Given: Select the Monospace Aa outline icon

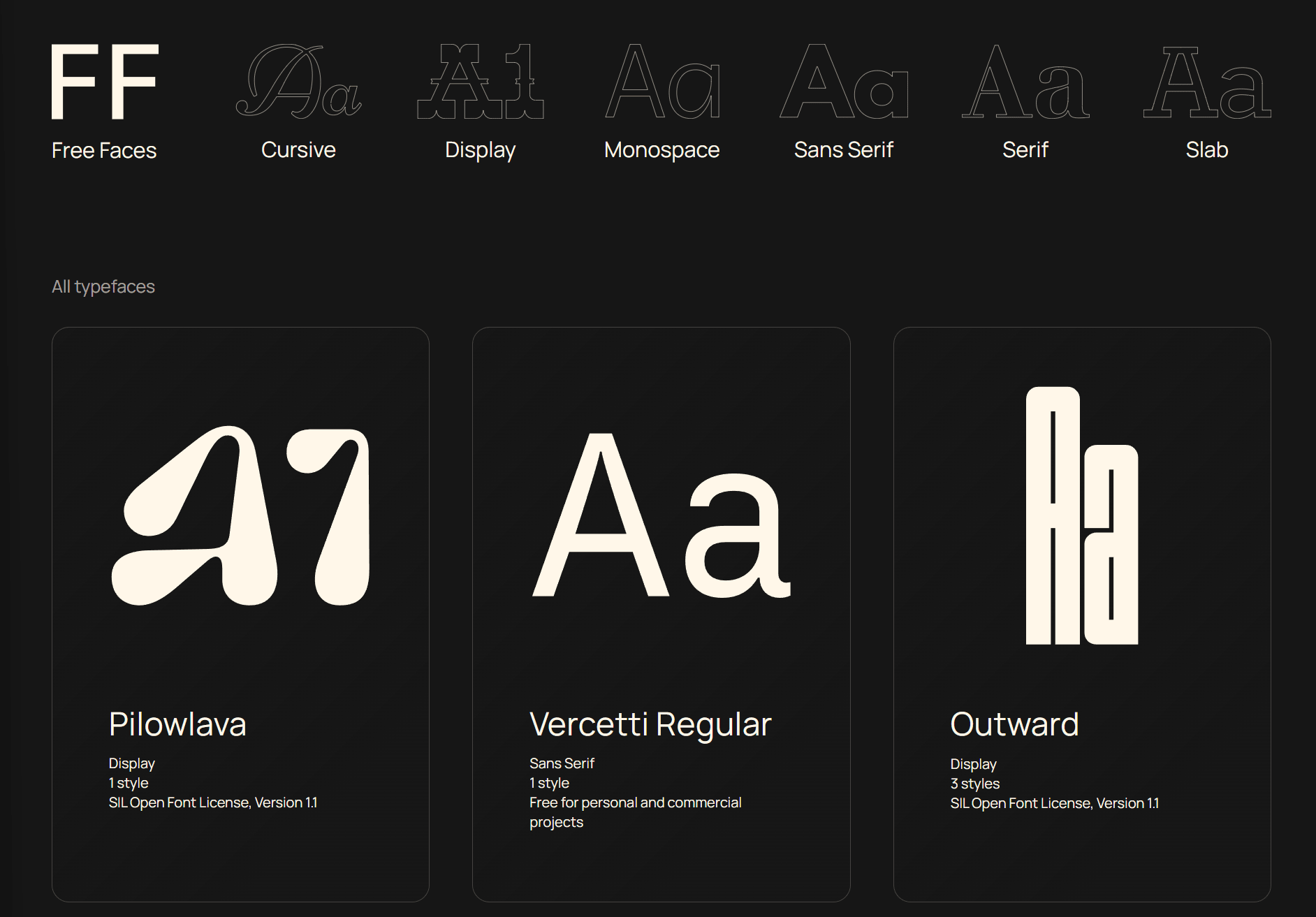Looking at the screenshot, I should point(662,81).
